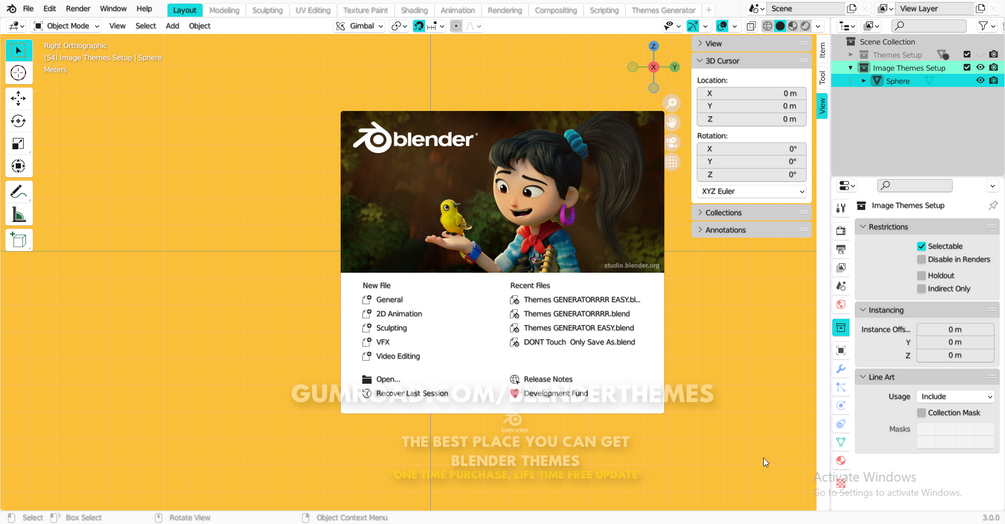Click the viewport zoom magnifier icon
The width and height of the screenshot is (1005, 524).
click(x=672, y=102)
